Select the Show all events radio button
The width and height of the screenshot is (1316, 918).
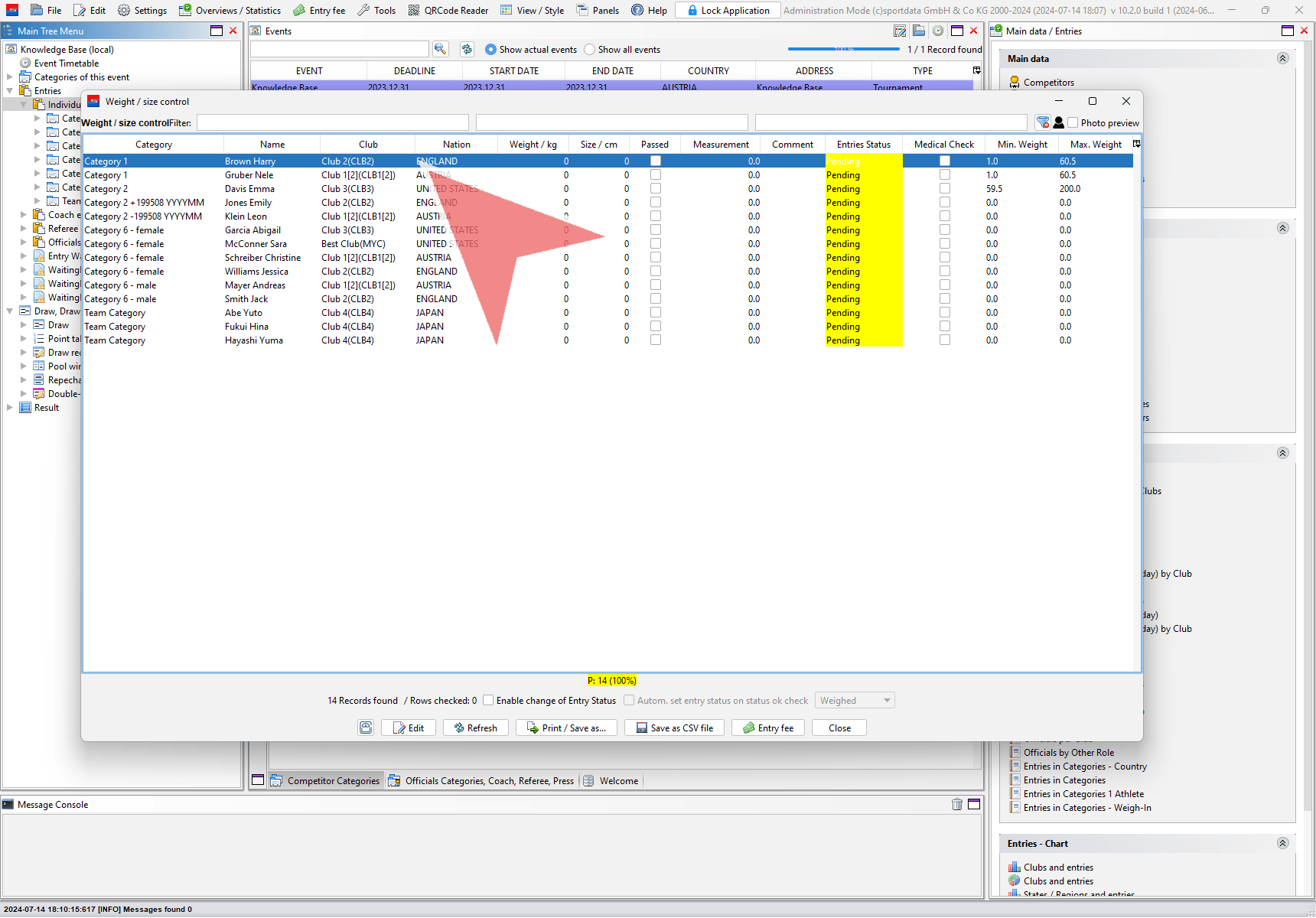pos(589,50)
